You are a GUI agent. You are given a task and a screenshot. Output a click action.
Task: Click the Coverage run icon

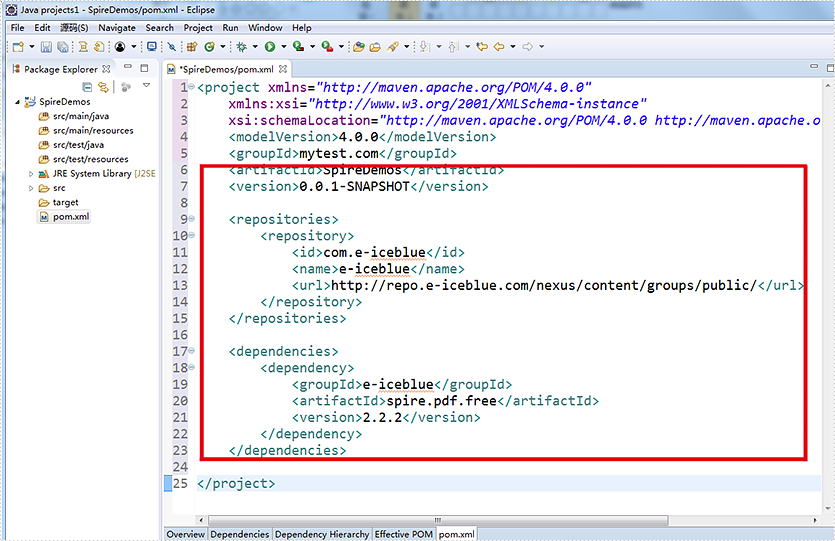tap(299, 47)
